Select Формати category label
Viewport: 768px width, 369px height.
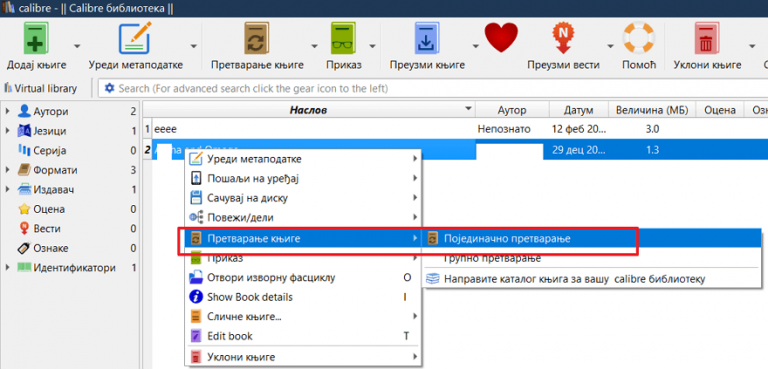pos(55,171)
